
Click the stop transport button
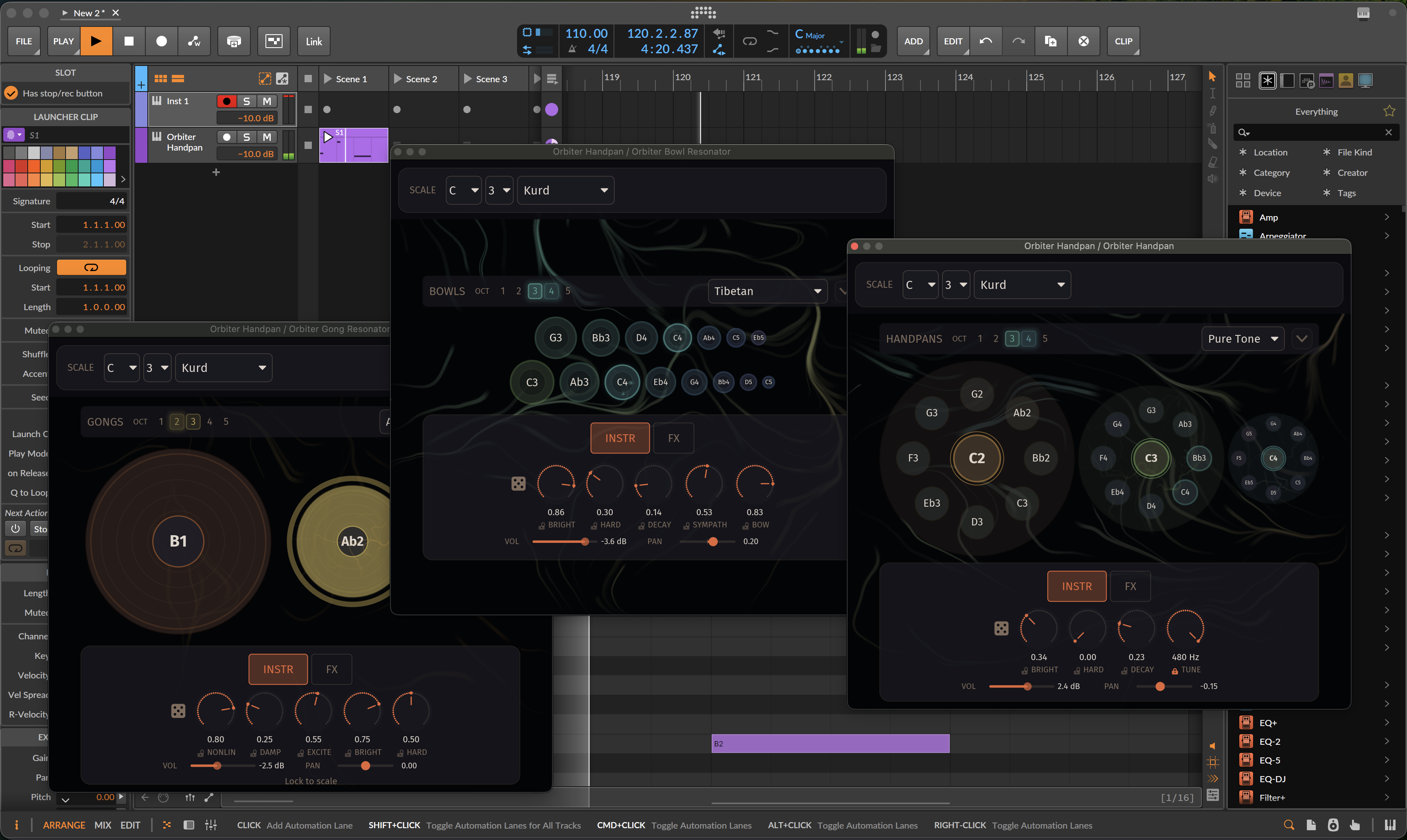click(x=129, y=41)
